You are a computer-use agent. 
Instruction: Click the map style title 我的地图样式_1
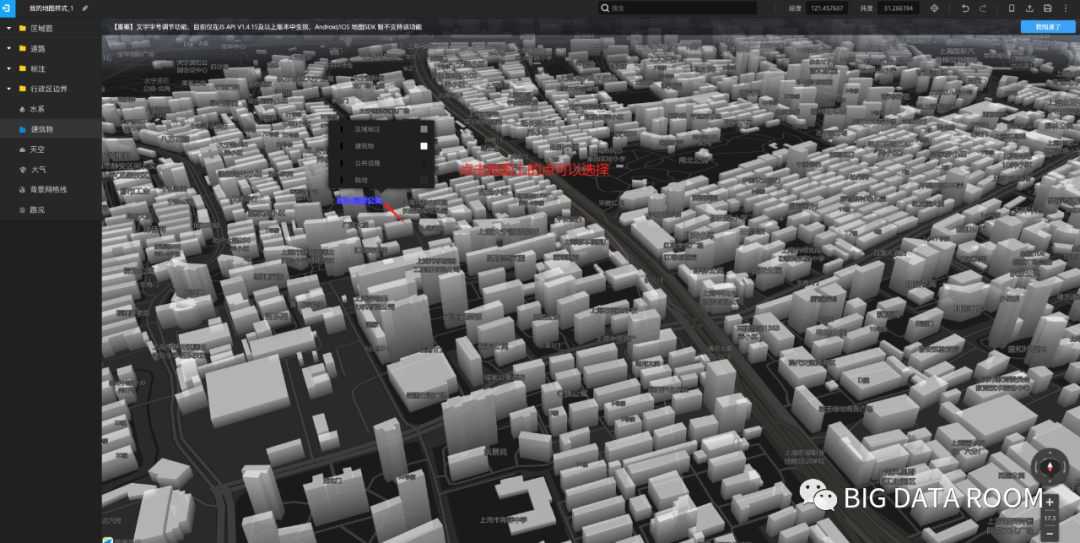point(51,8)
